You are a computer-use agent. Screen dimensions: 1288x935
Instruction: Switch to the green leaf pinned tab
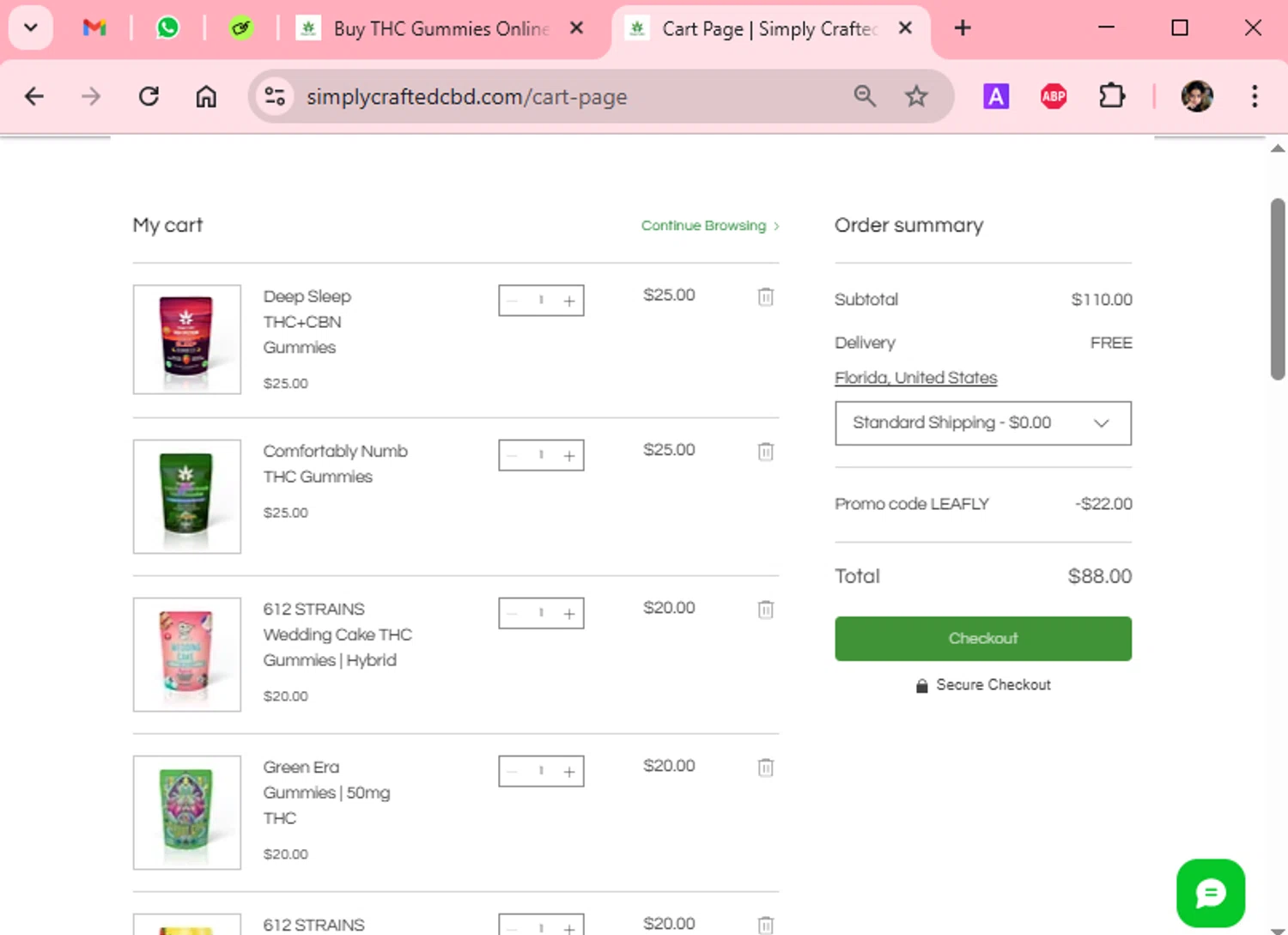point(241,28)
